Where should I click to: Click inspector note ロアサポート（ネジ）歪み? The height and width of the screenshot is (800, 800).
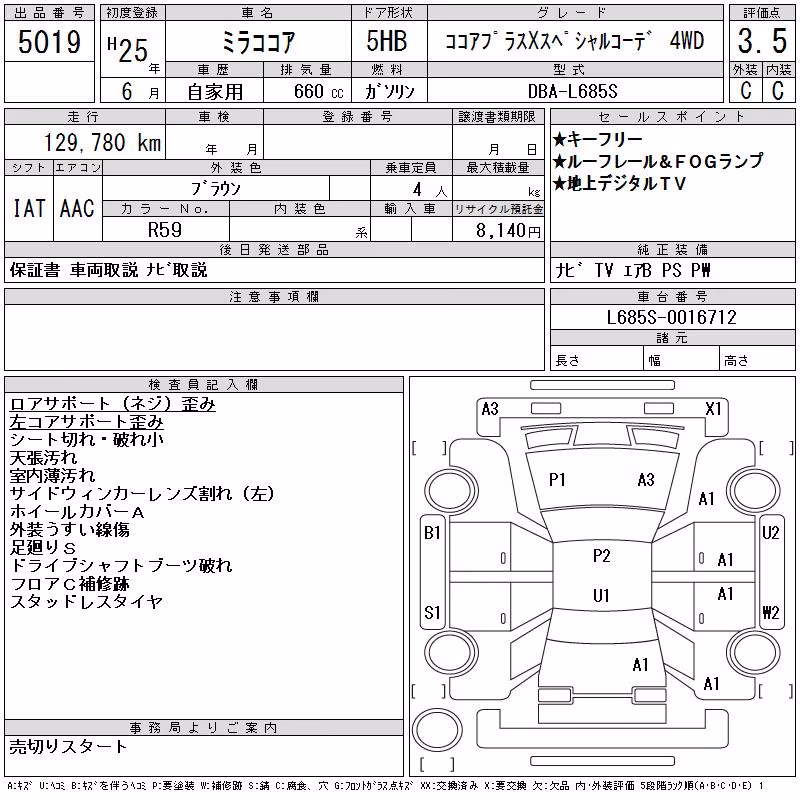point(113,404)
